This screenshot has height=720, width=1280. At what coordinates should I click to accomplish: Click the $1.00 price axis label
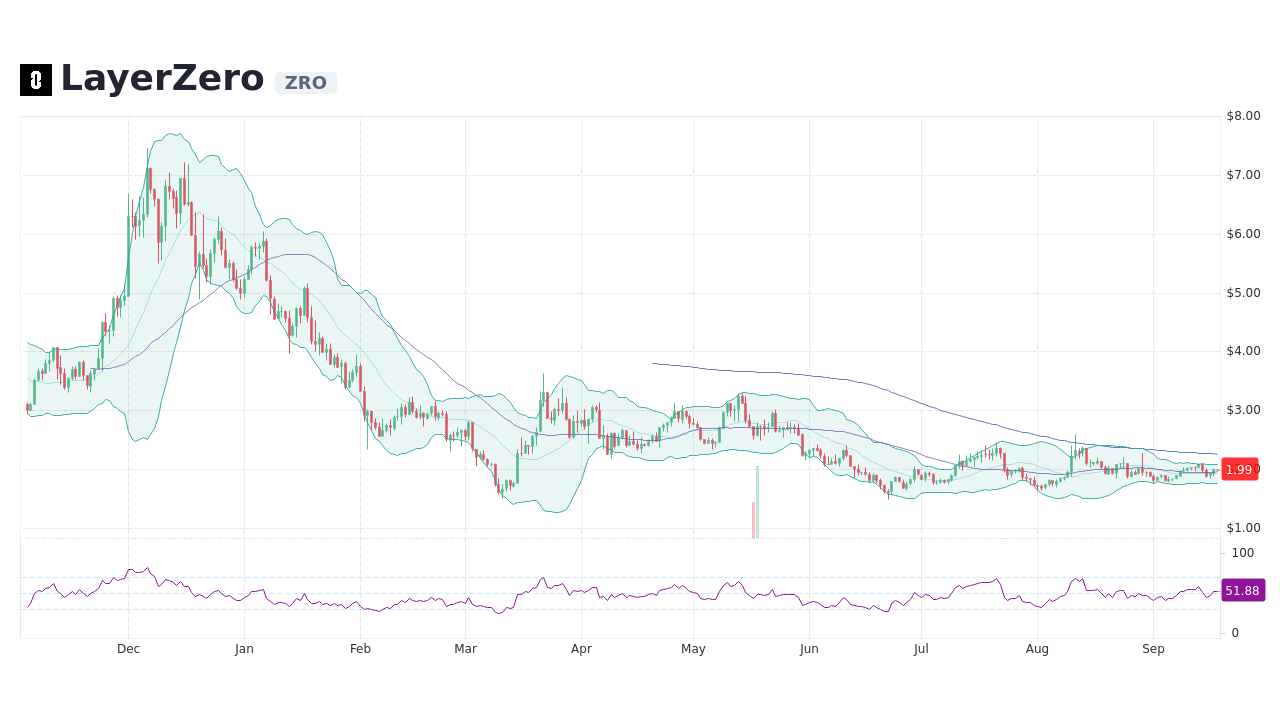pos(1243,528)
